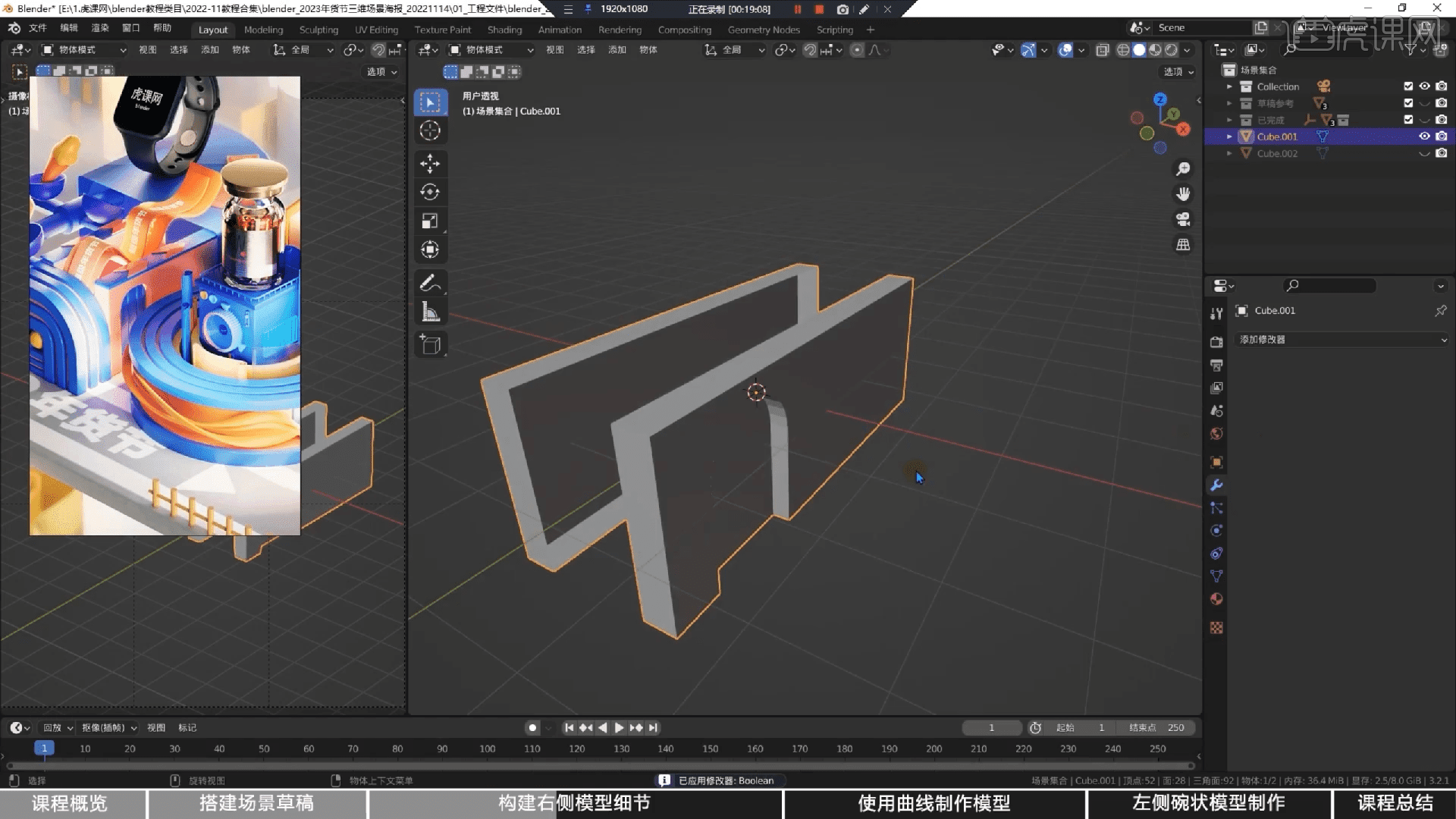Select the Transform tool
The width and height of the screenshot is (1456, 819).
pos(430,249)
